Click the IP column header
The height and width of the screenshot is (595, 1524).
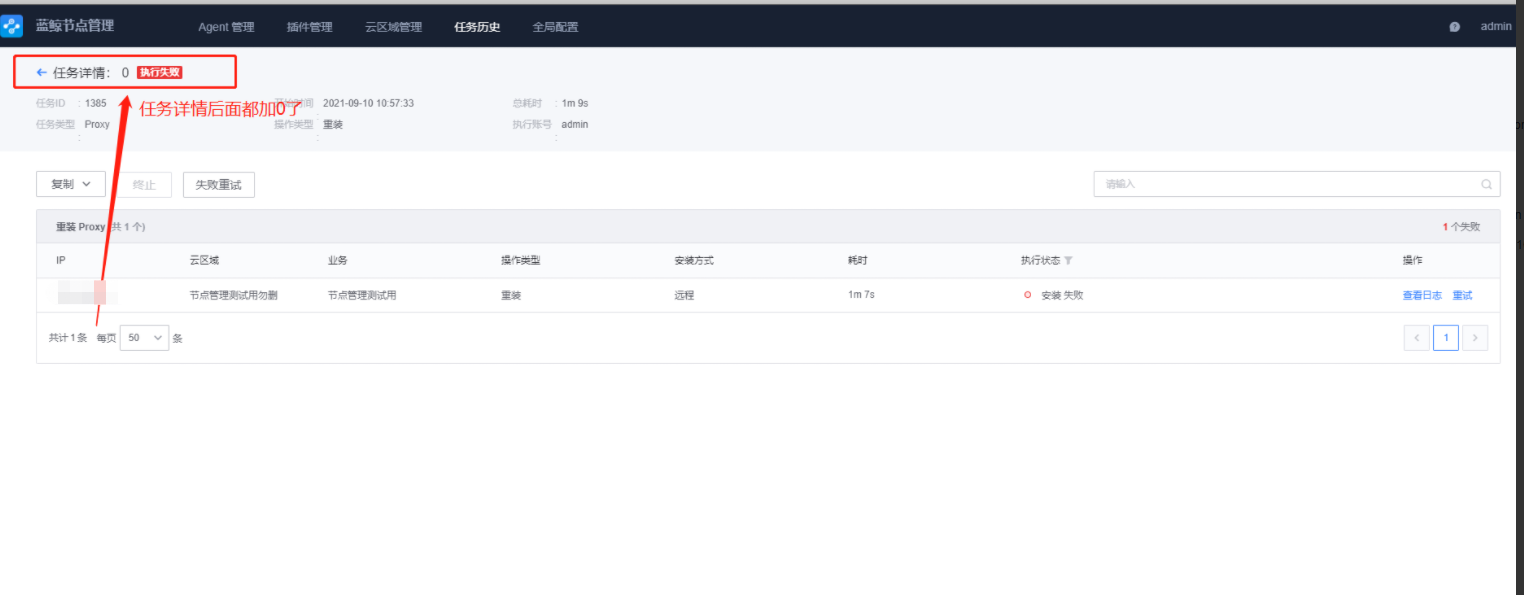pos(61,261)
